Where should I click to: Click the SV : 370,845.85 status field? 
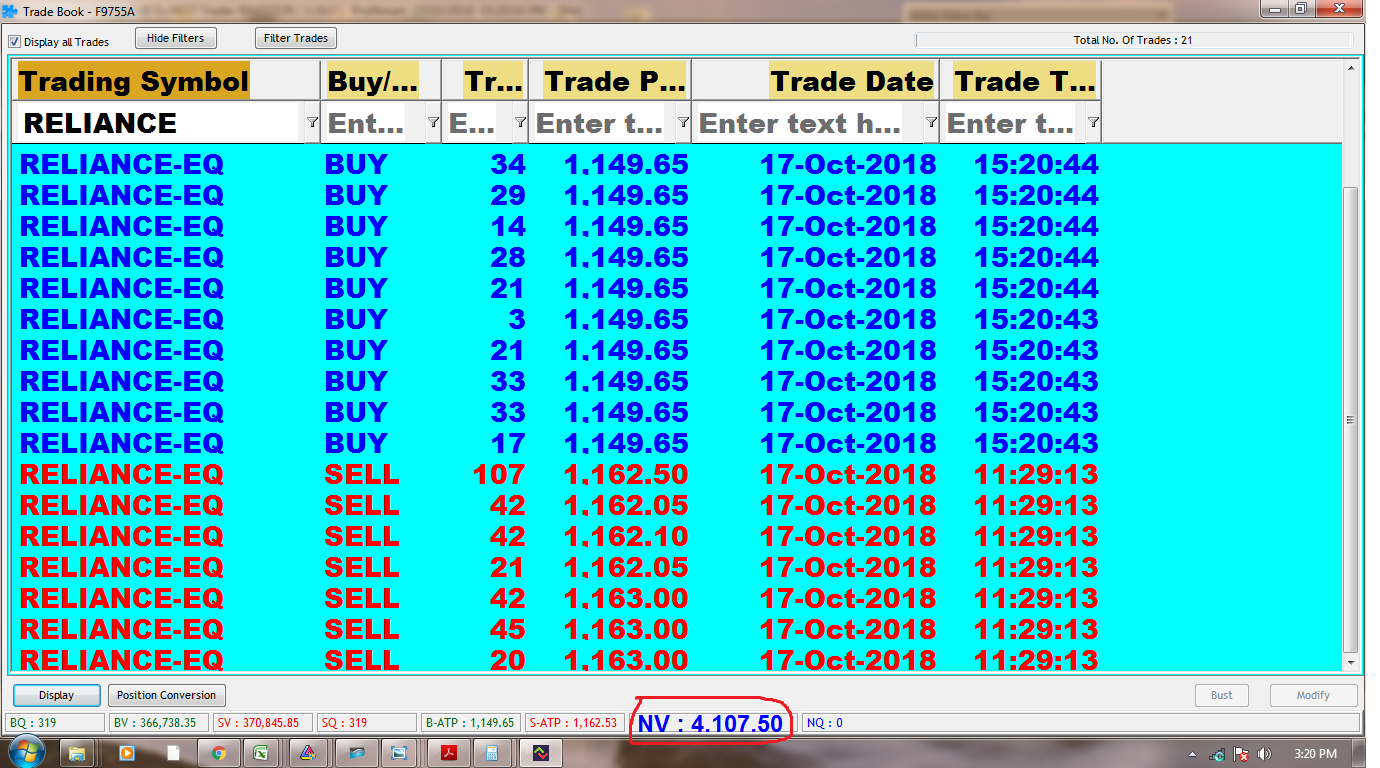263,722
